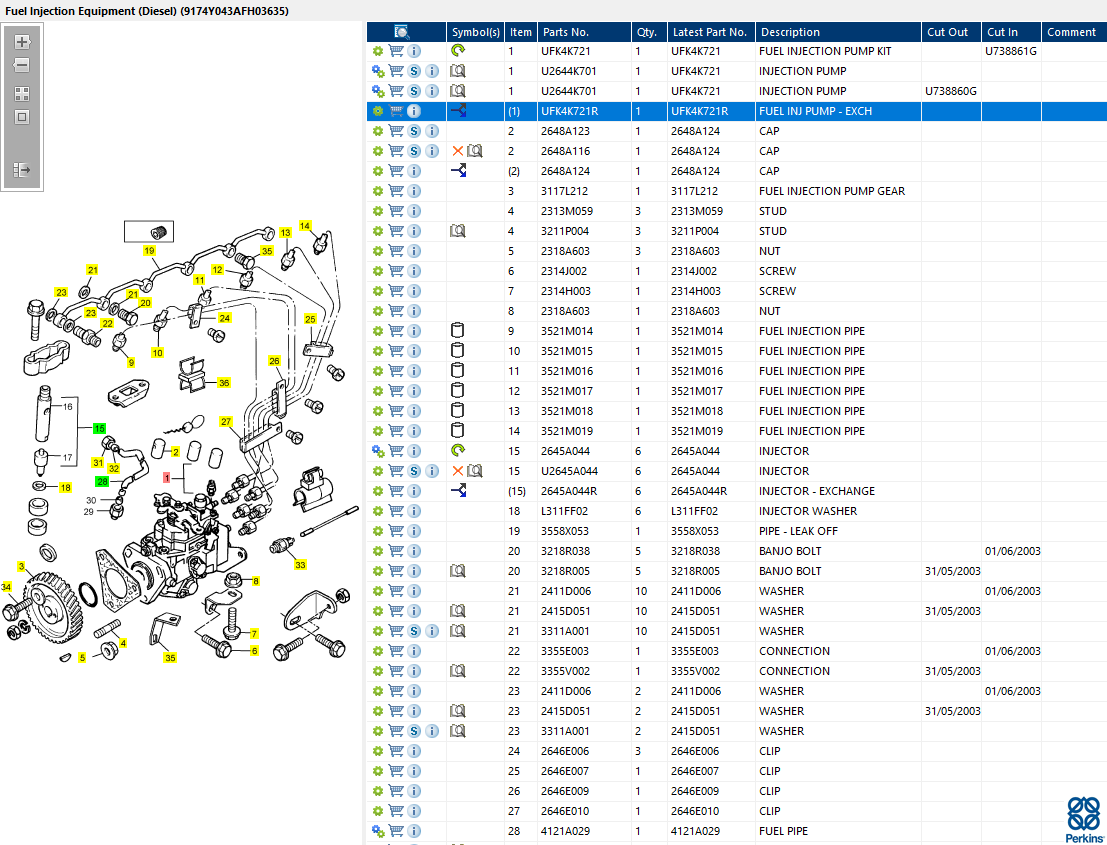The image size is (1107, 845).
Task: Sort by the Parts No. column header
Action: click(584, 32)
